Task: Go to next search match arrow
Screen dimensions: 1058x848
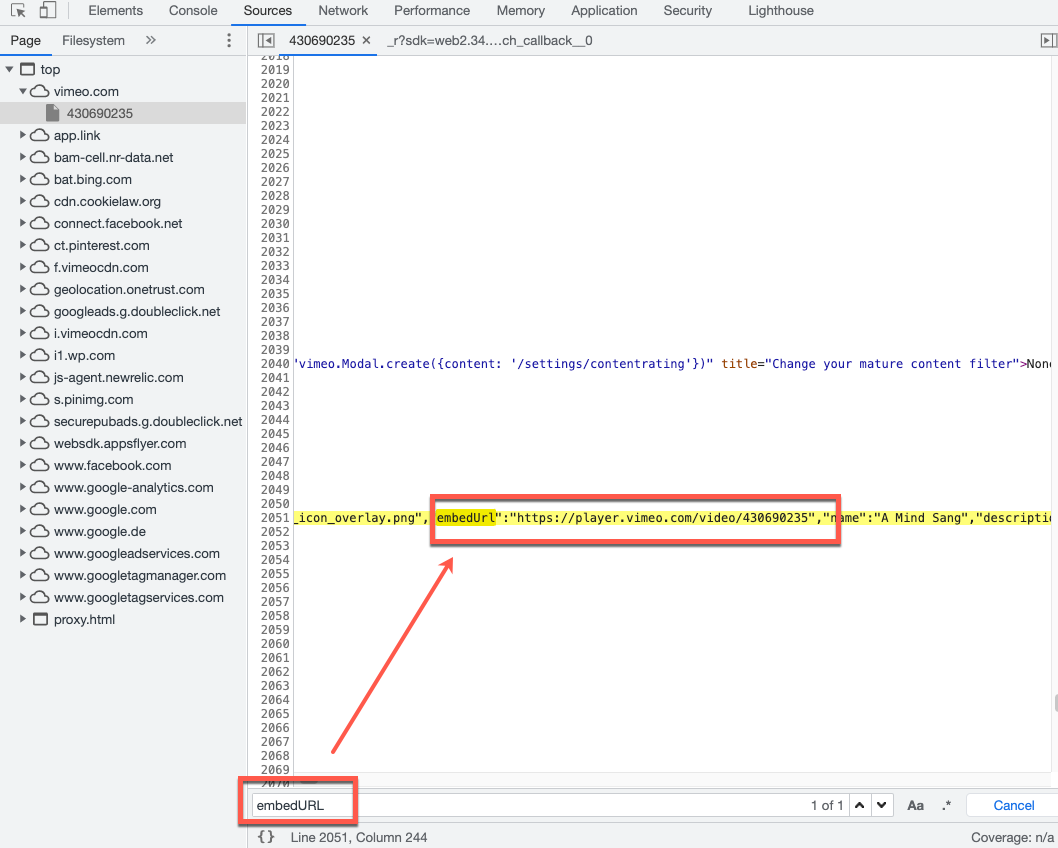Action: click(881, 805)
